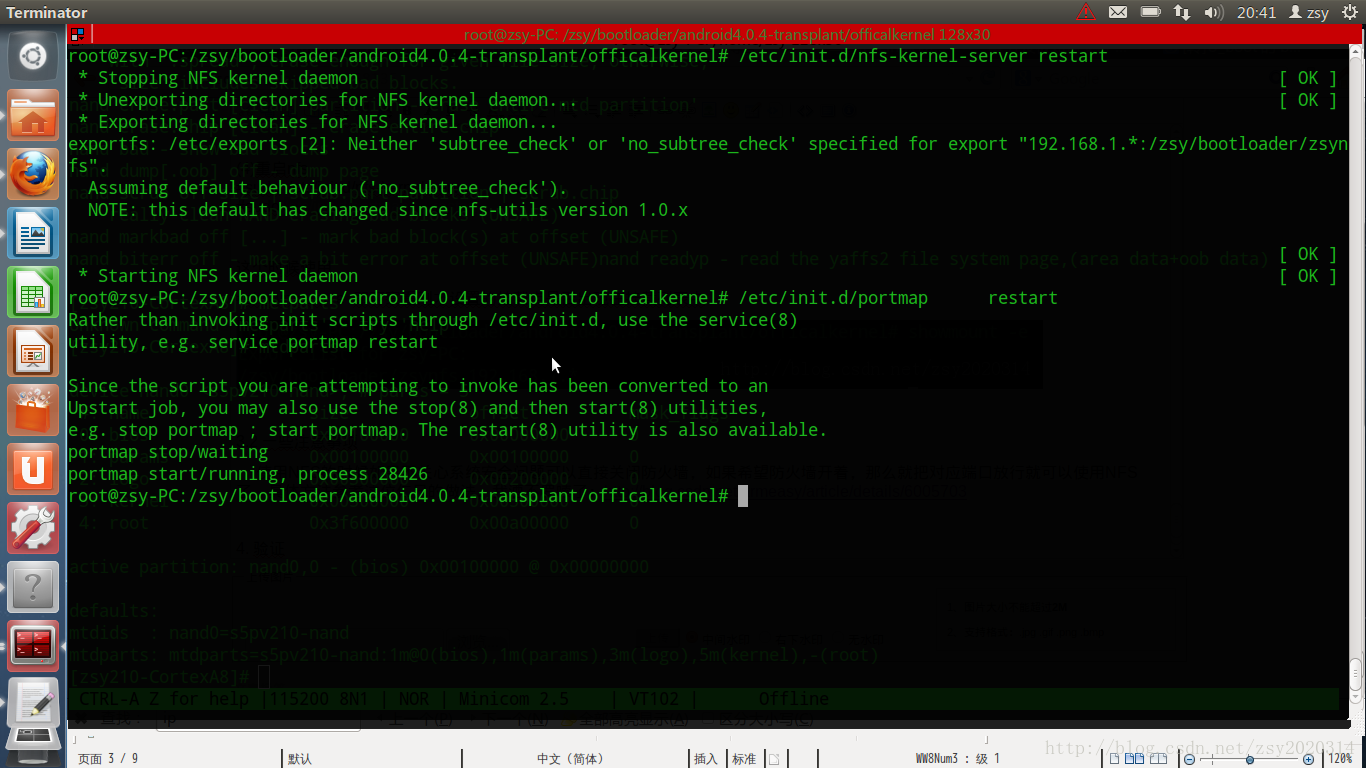Click 'Offline' in the Minicom status bar
Viewport: 1366px width, 768px height.
point(794,698)
